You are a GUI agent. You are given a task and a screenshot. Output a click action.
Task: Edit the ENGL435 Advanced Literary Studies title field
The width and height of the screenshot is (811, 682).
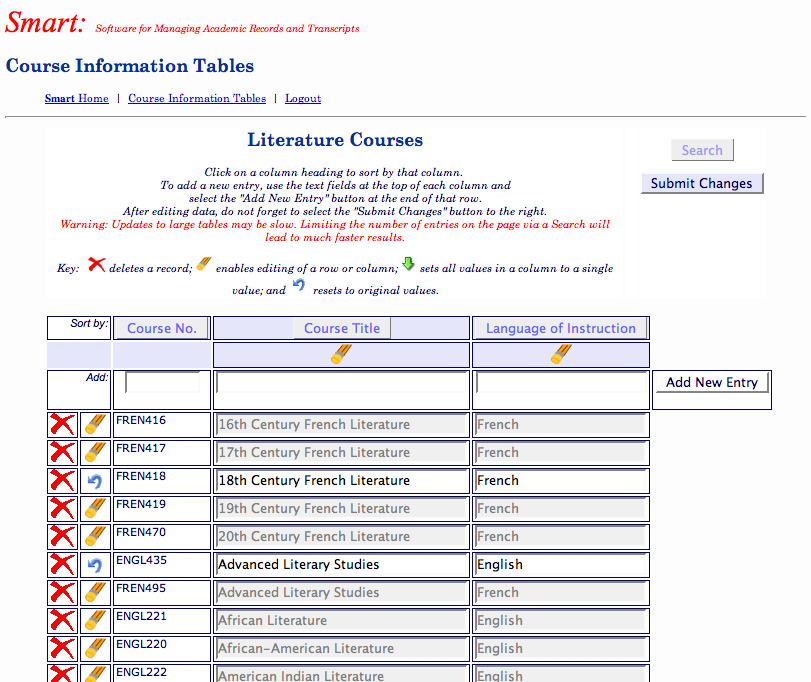(x=341, y=564)
